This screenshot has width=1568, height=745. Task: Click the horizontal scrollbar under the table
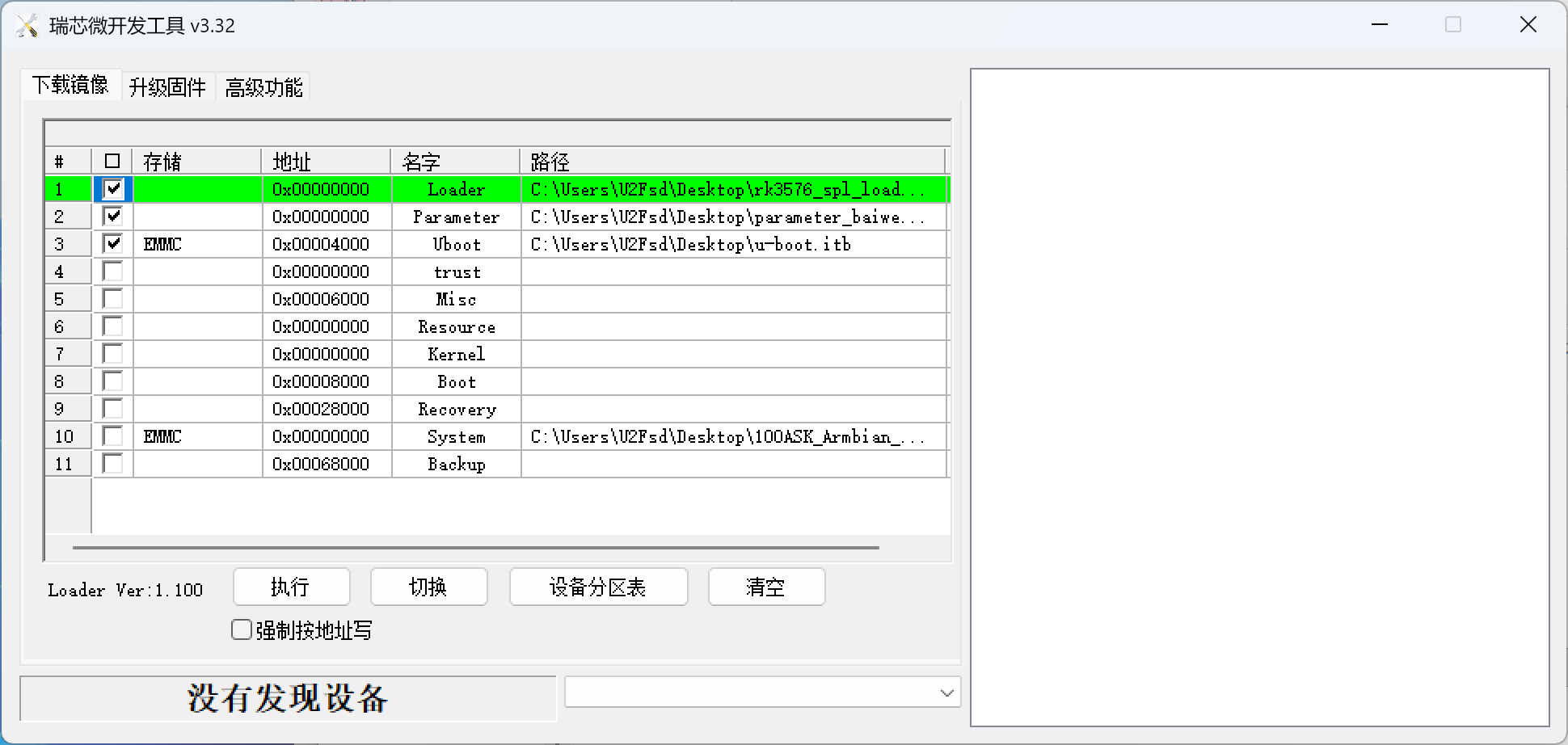tap(475, 548)
